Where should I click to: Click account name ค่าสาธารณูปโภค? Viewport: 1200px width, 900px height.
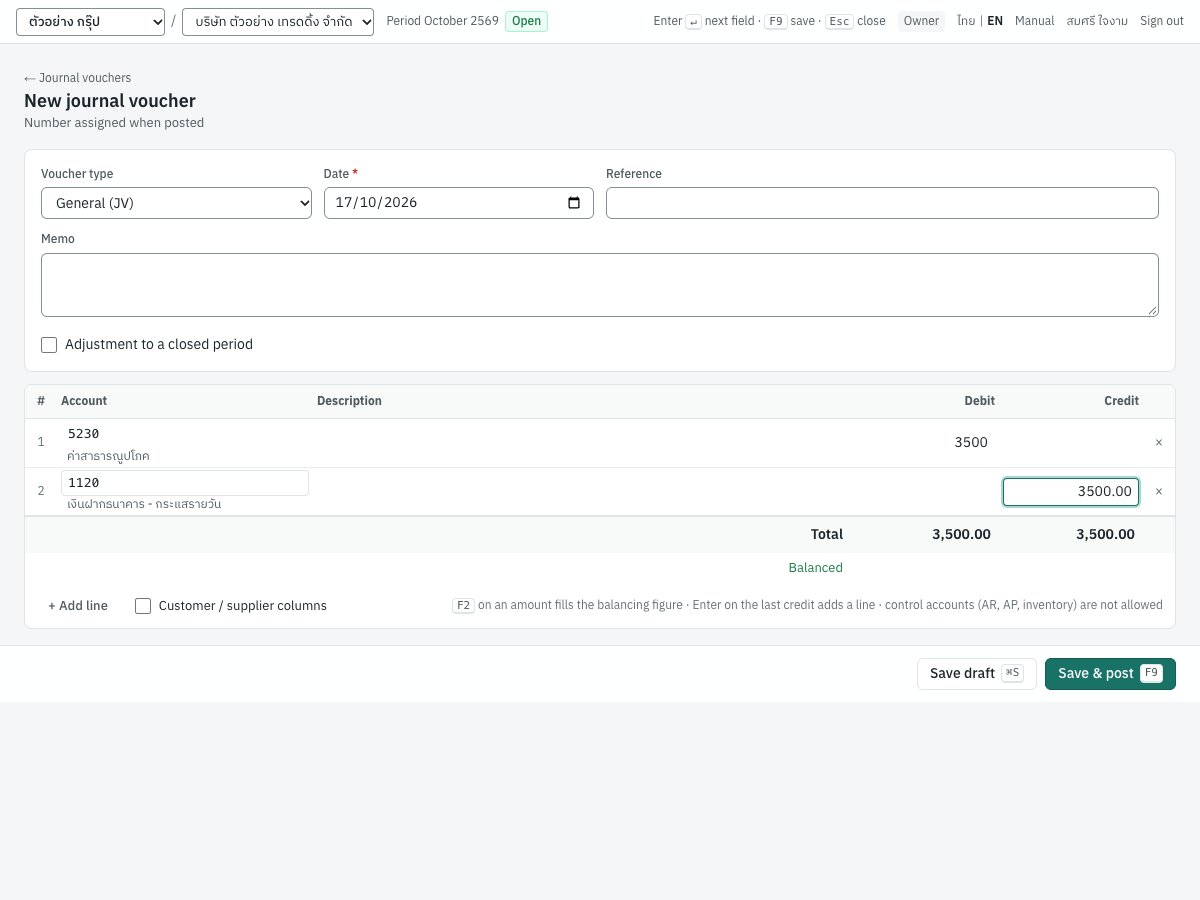point(108,456)
